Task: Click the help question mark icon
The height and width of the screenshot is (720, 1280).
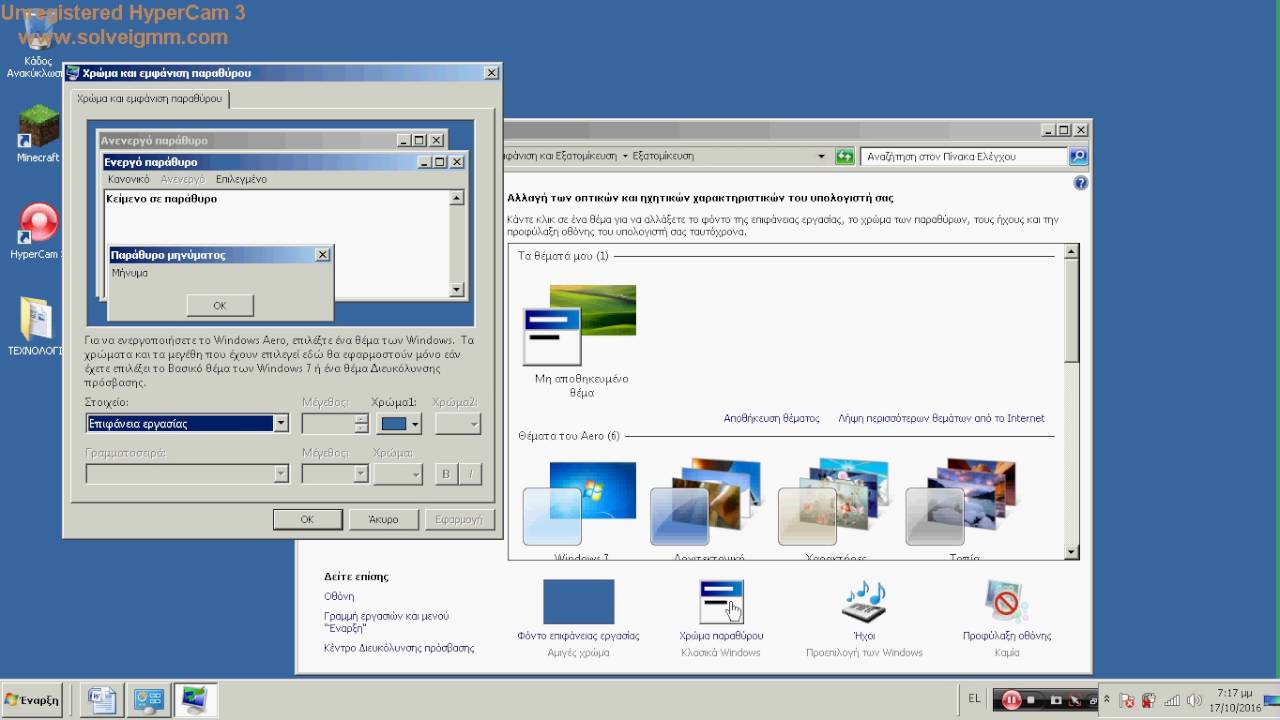Action: [x=1080, y=183]
